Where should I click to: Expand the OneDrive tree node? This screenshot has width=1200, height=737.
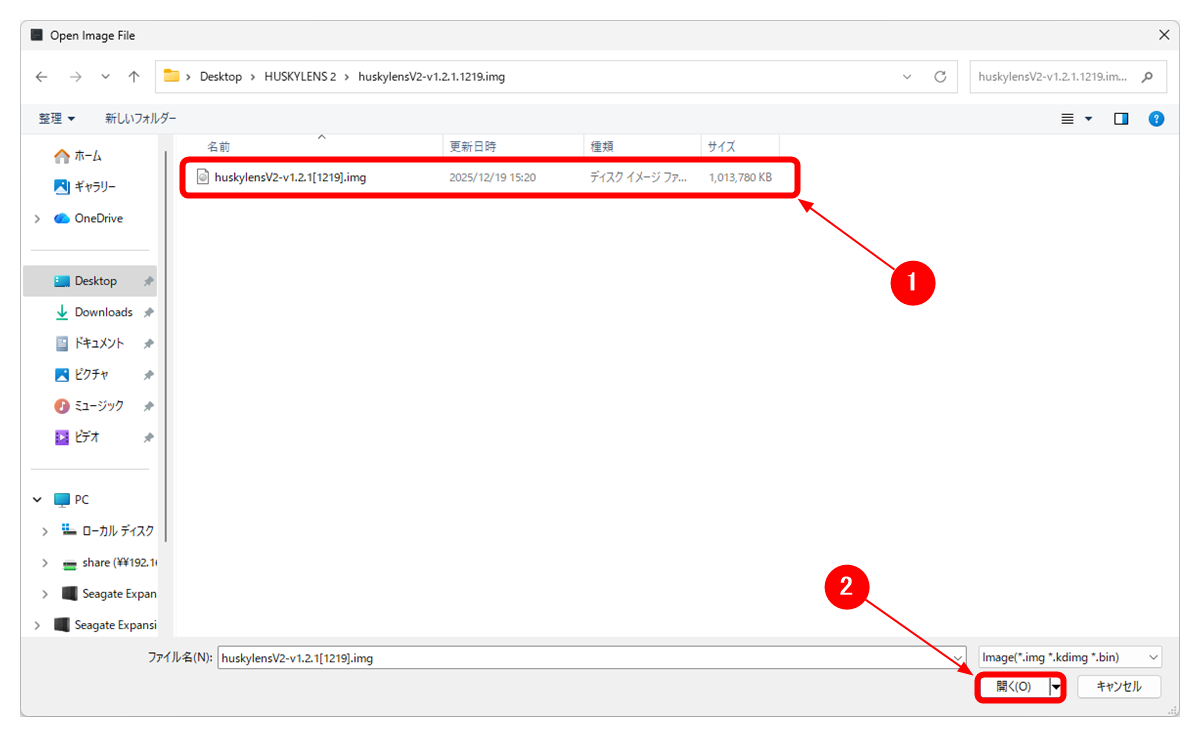tap(38, 219)
